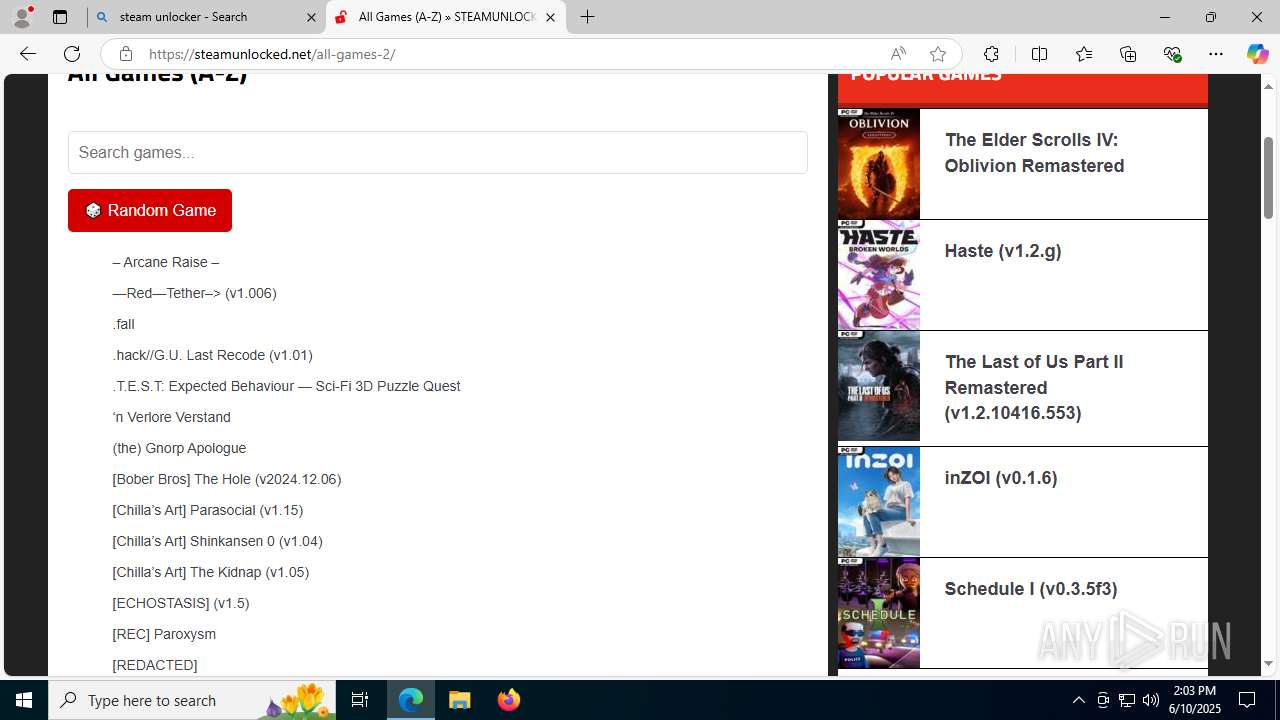Image resolution: width=1280 pixels, height=720 pixels.
Task: Open 'n Verlore Verstand game link
Action: (x=171, y=417)
